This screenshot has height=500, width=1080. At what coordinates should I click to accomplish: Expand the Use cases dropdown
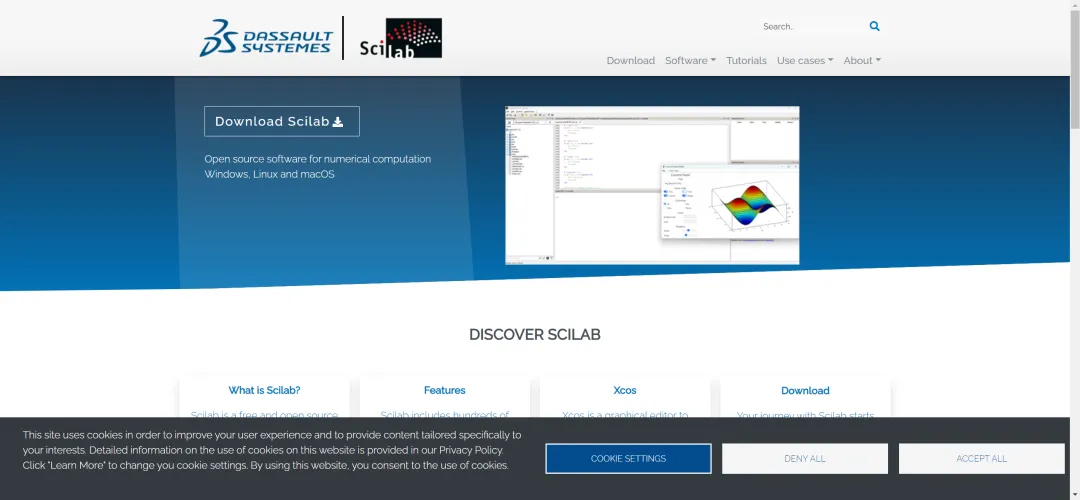(804, 61)
